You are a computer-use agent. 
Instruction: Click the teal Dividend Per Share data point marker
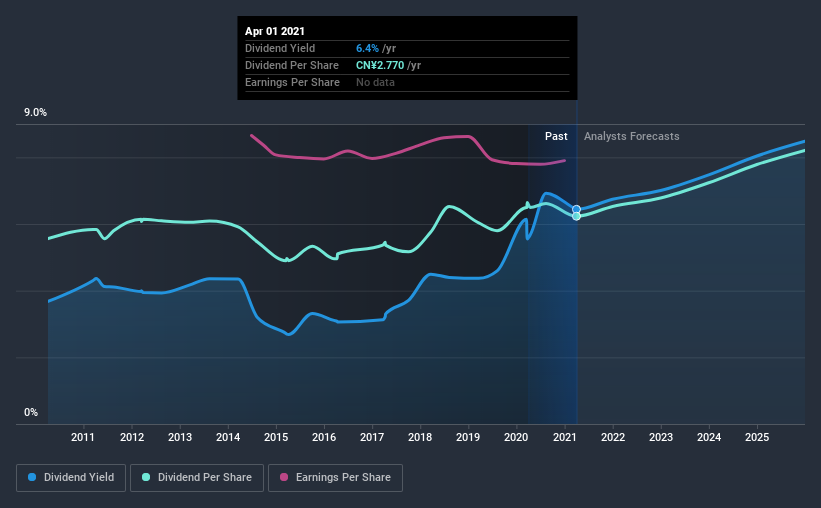tap(576, 216)
